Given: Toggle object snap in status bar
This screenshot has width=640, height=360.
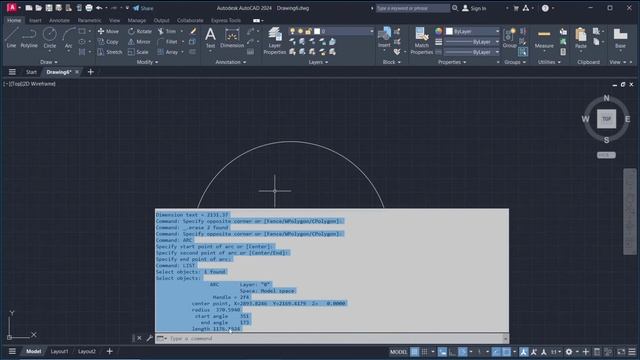Looking at the screenshot, I should pos(507,351).
